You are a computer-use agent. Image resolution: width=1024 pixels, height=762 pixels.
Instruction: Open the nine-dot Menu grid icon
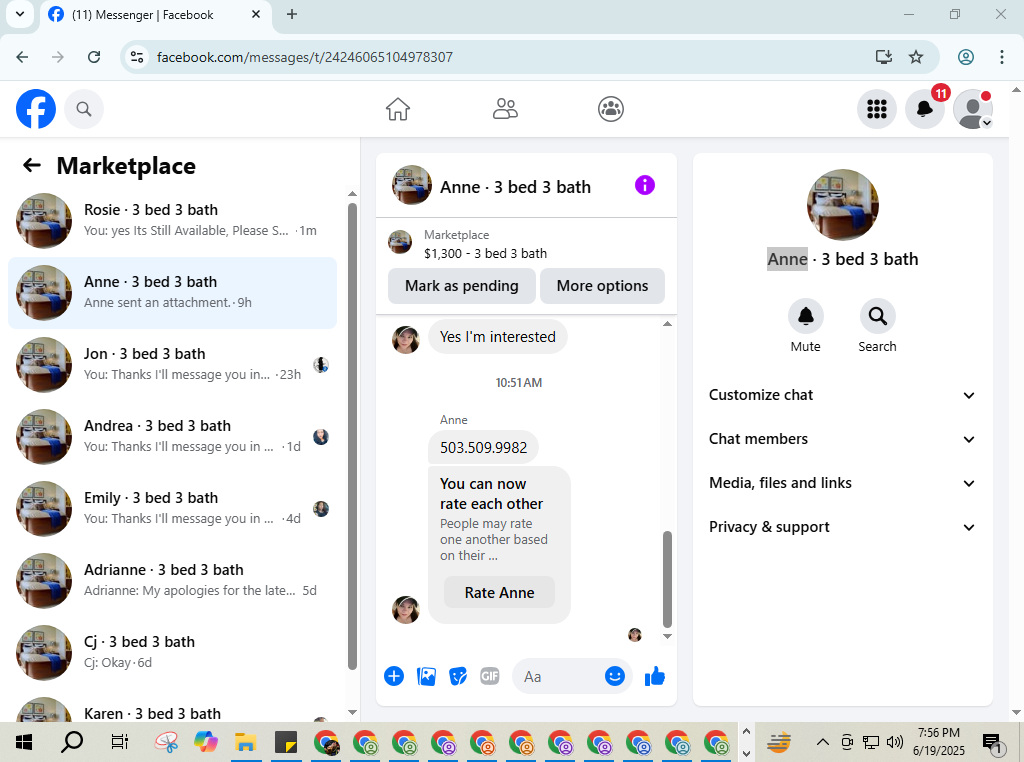coord(876,109)
